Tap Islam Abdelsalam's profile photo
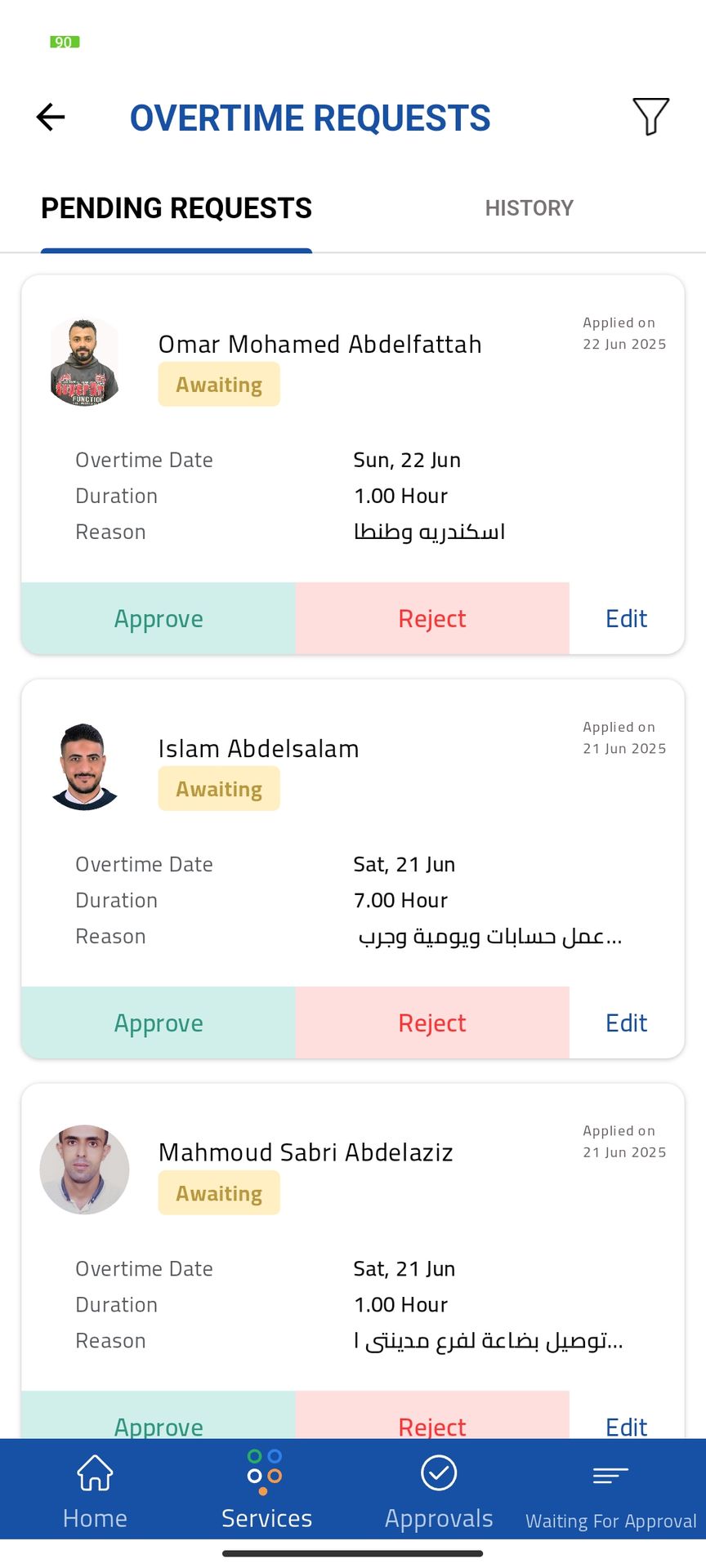The height and width of the screenshot is (1568, 706). pyautogui.click(x=84, y=766)
